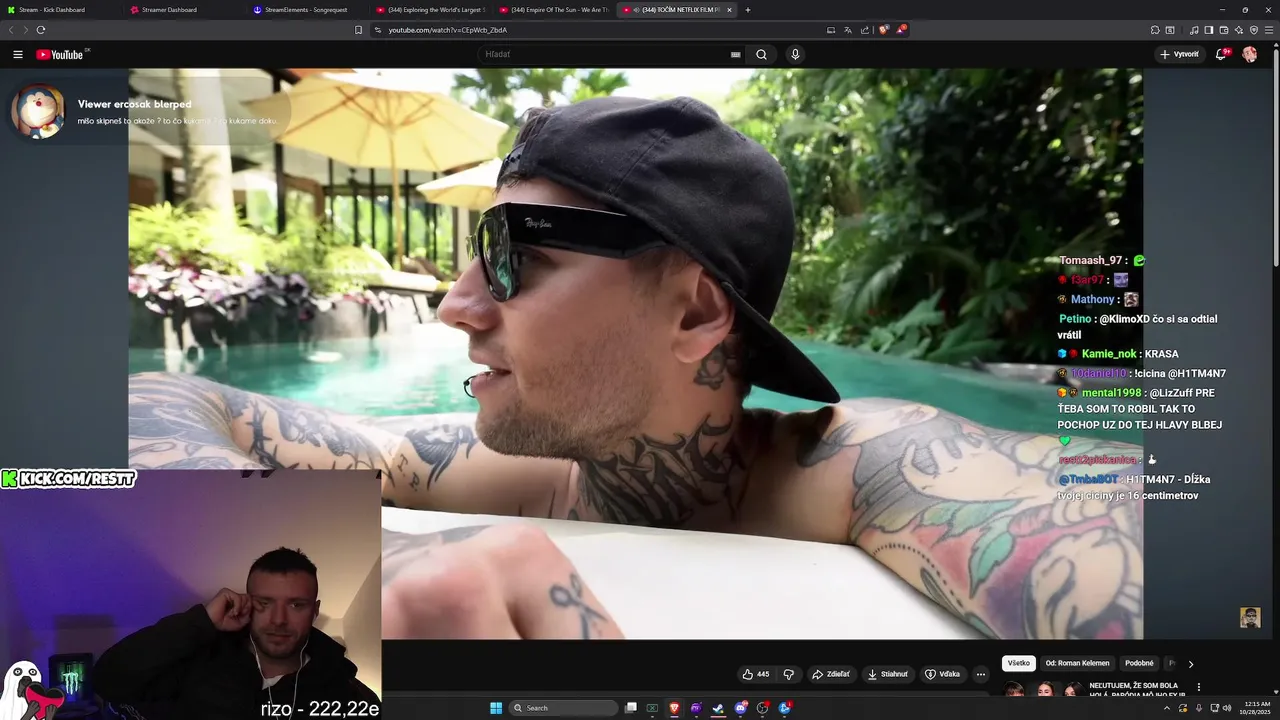Submit search with the magnifier button

761,54
